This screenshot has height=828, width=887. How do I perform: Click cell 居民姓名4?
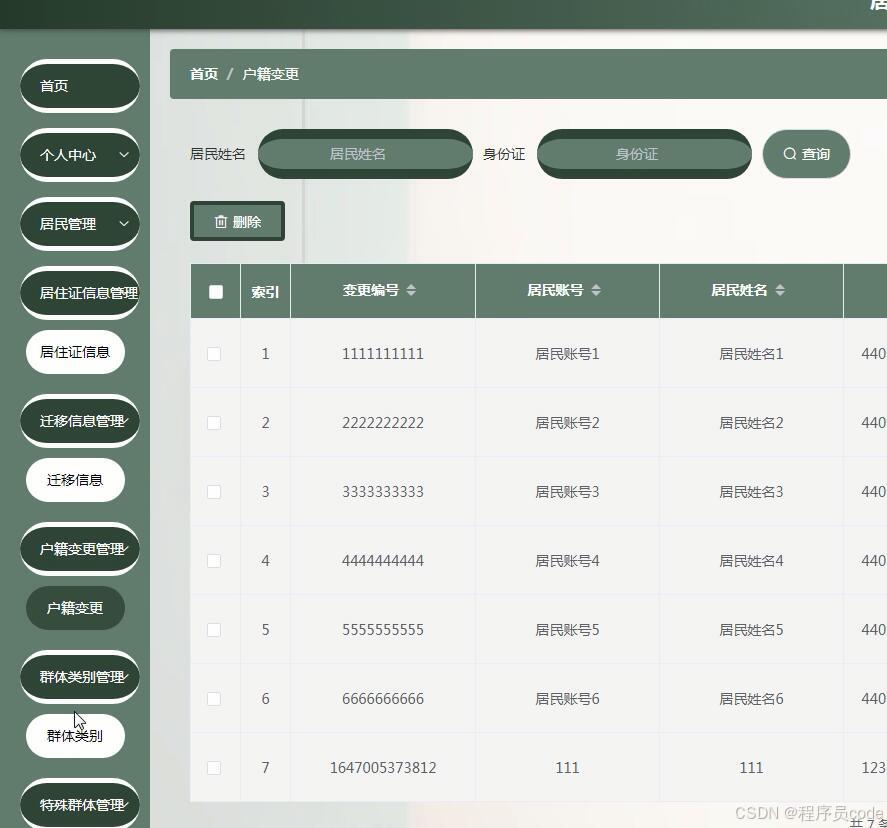(x=751, y=561)
